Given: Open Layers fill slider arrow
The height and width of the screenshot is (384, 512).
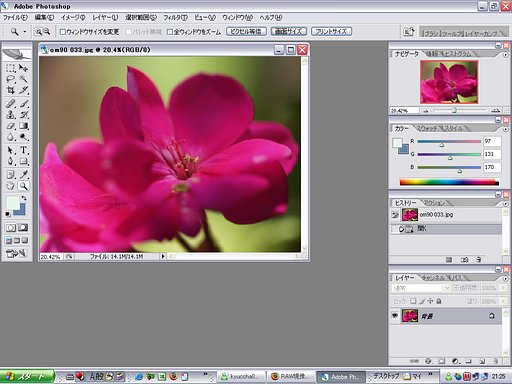Looking at the screenshot, I should [x=504, y=301].
